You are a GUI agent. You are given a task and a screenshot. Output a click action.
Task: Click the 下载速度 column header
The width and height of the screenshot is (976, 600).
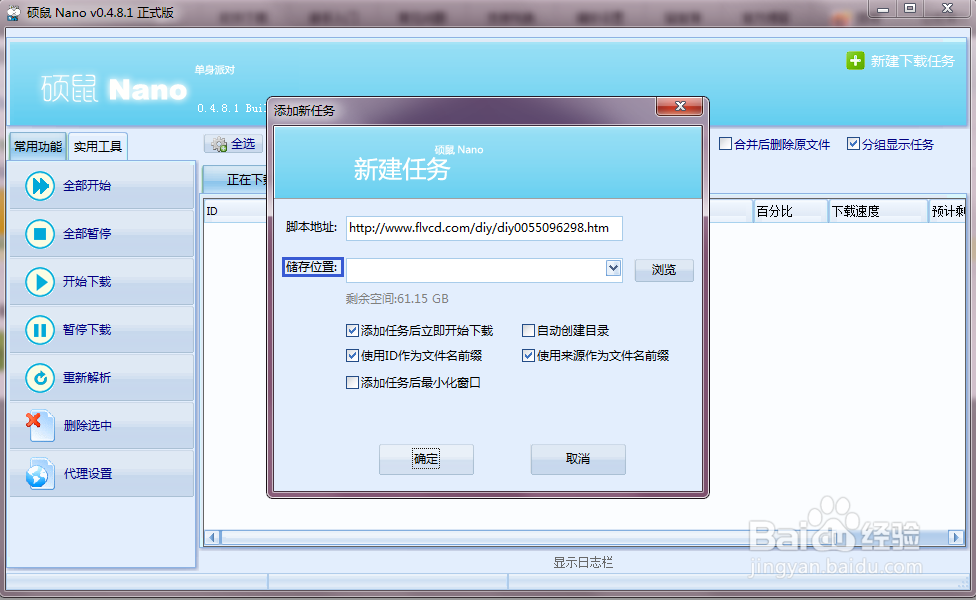pyautogui.click(x=878, y=211)
